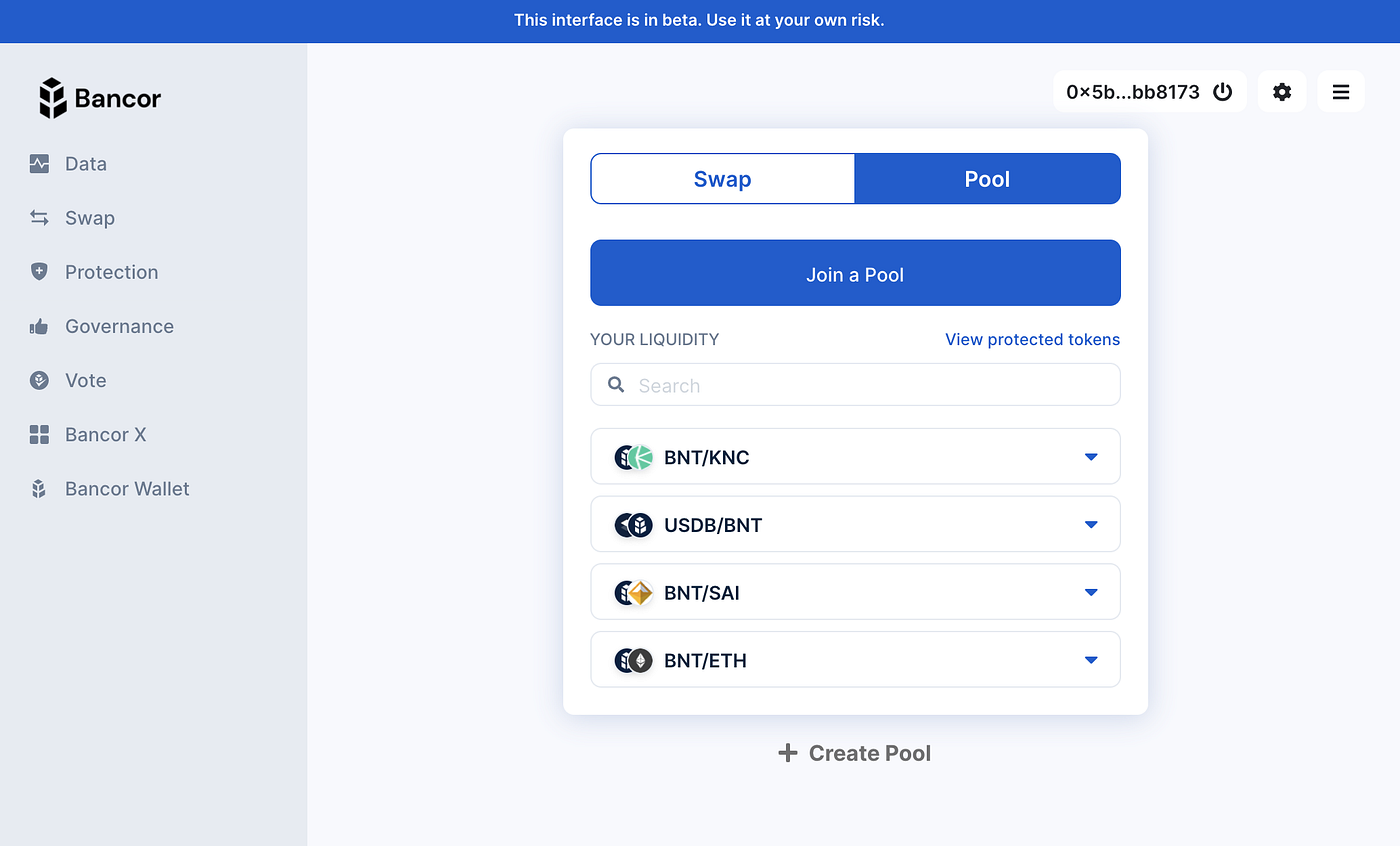This screenshot has height=846, width=1400.
Task: Click the BNT/KNC token pair icon
Action: coord(633,457)
